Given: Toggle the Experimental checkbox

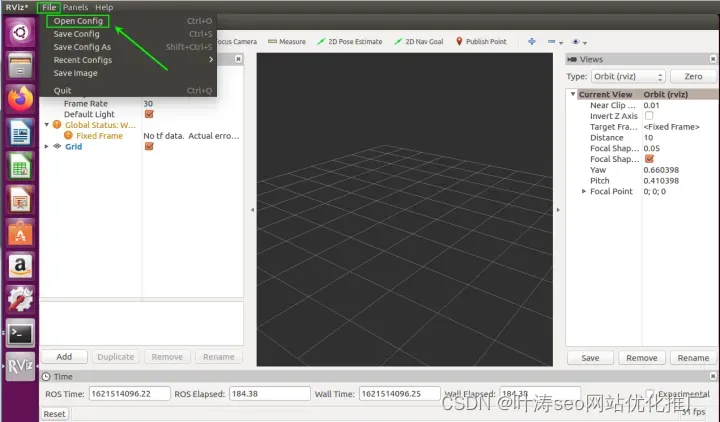Looking at the screenshot, I should 650,393.
